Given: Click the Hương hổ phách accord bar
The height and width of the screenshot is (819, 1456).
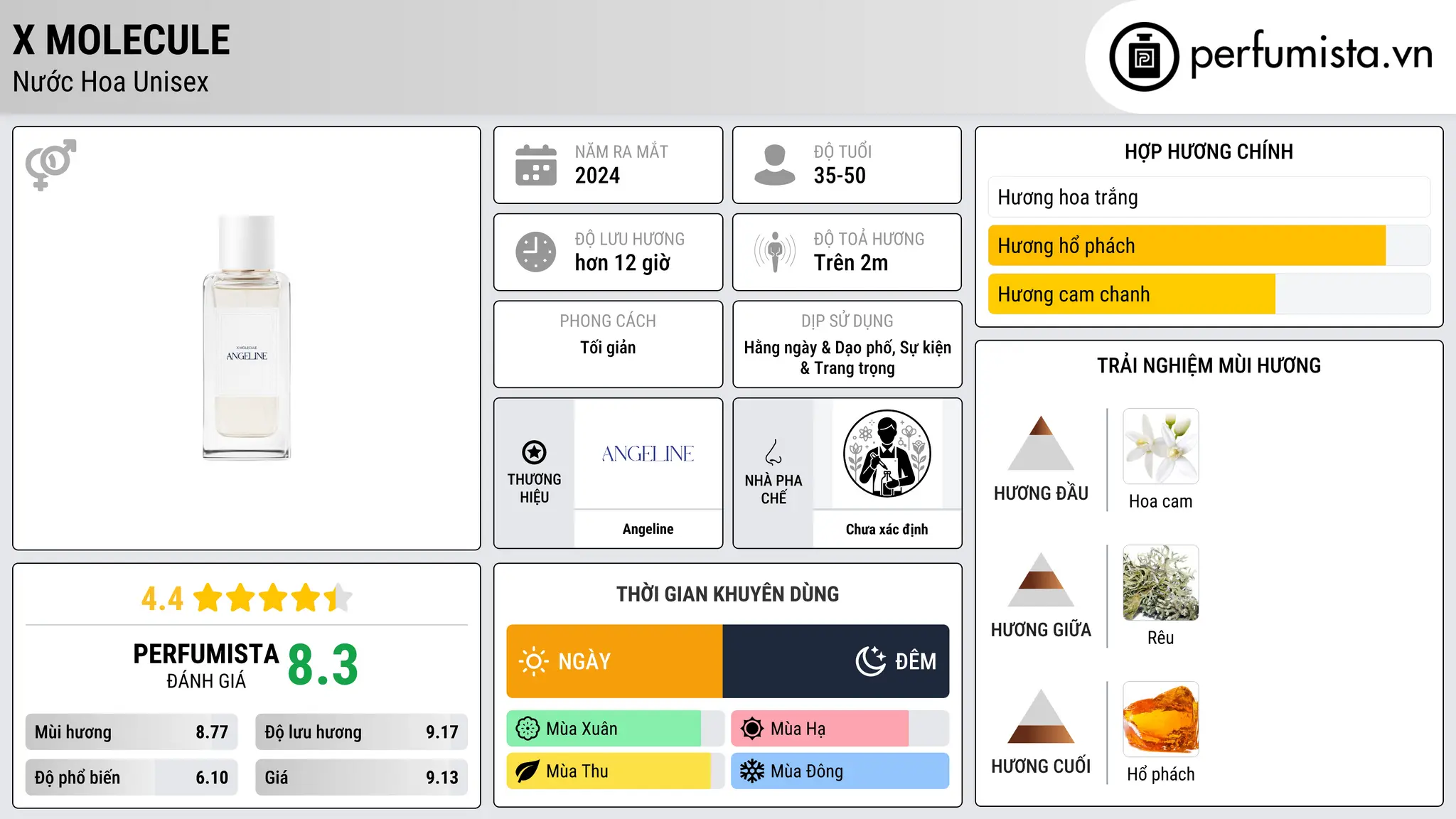Looking at the screenshot, I should (x=1209, y=245).
